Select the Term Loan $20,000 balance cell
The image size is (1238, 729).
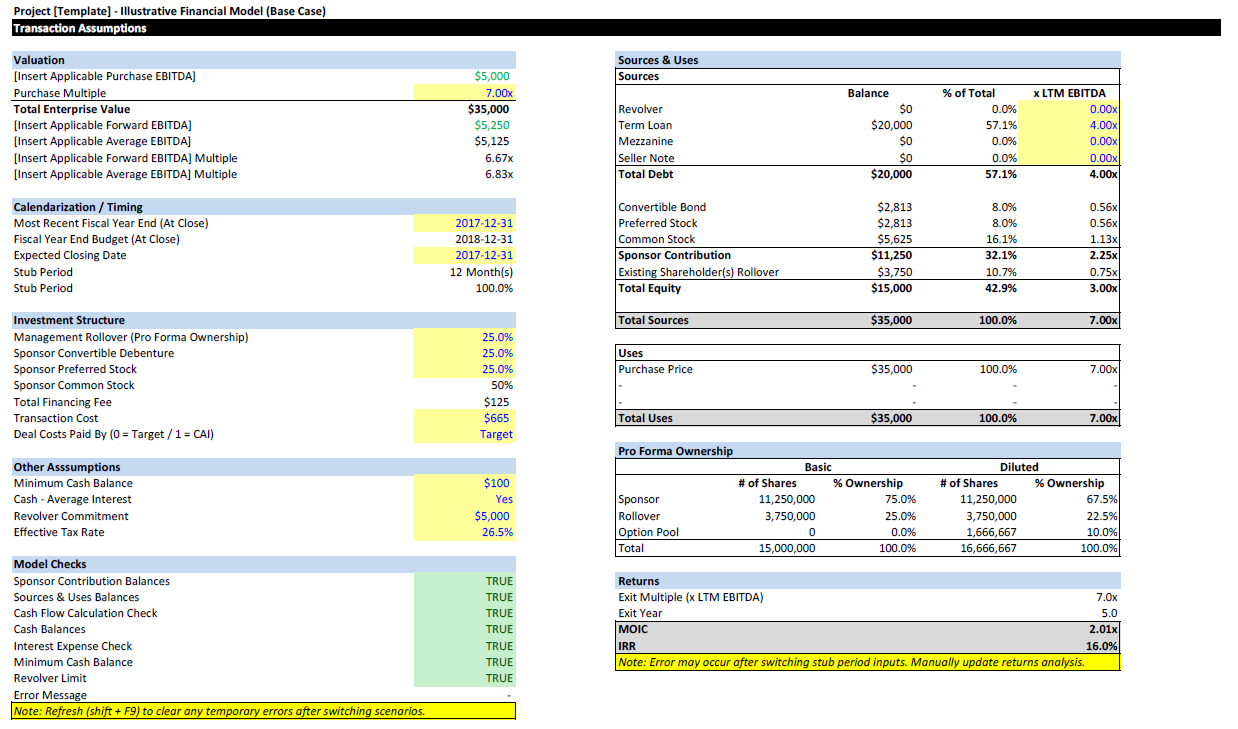pos(891,125)
